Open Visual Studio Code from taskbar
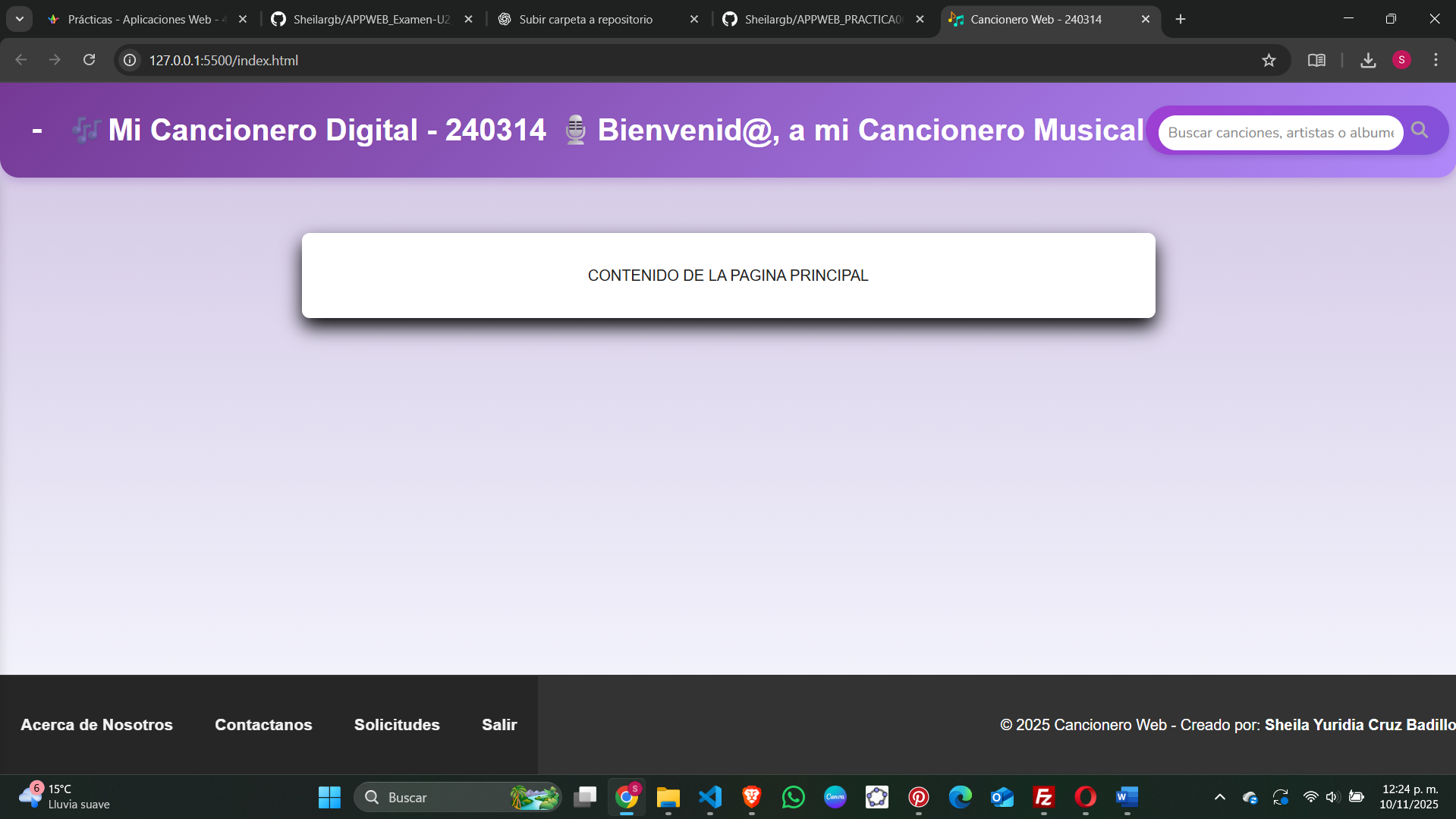This screenshot has height=819, width=1456. [710, 797]
